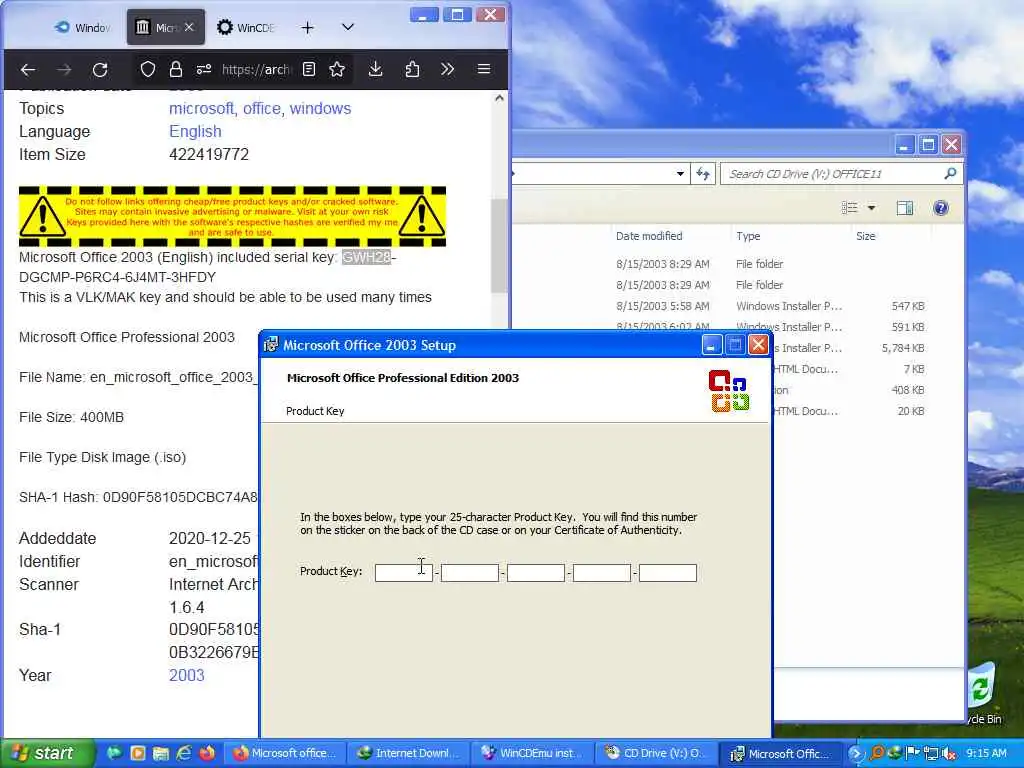Close the Office 2003 Setup window
The image size is (1024, 768).
pos(758,344)
